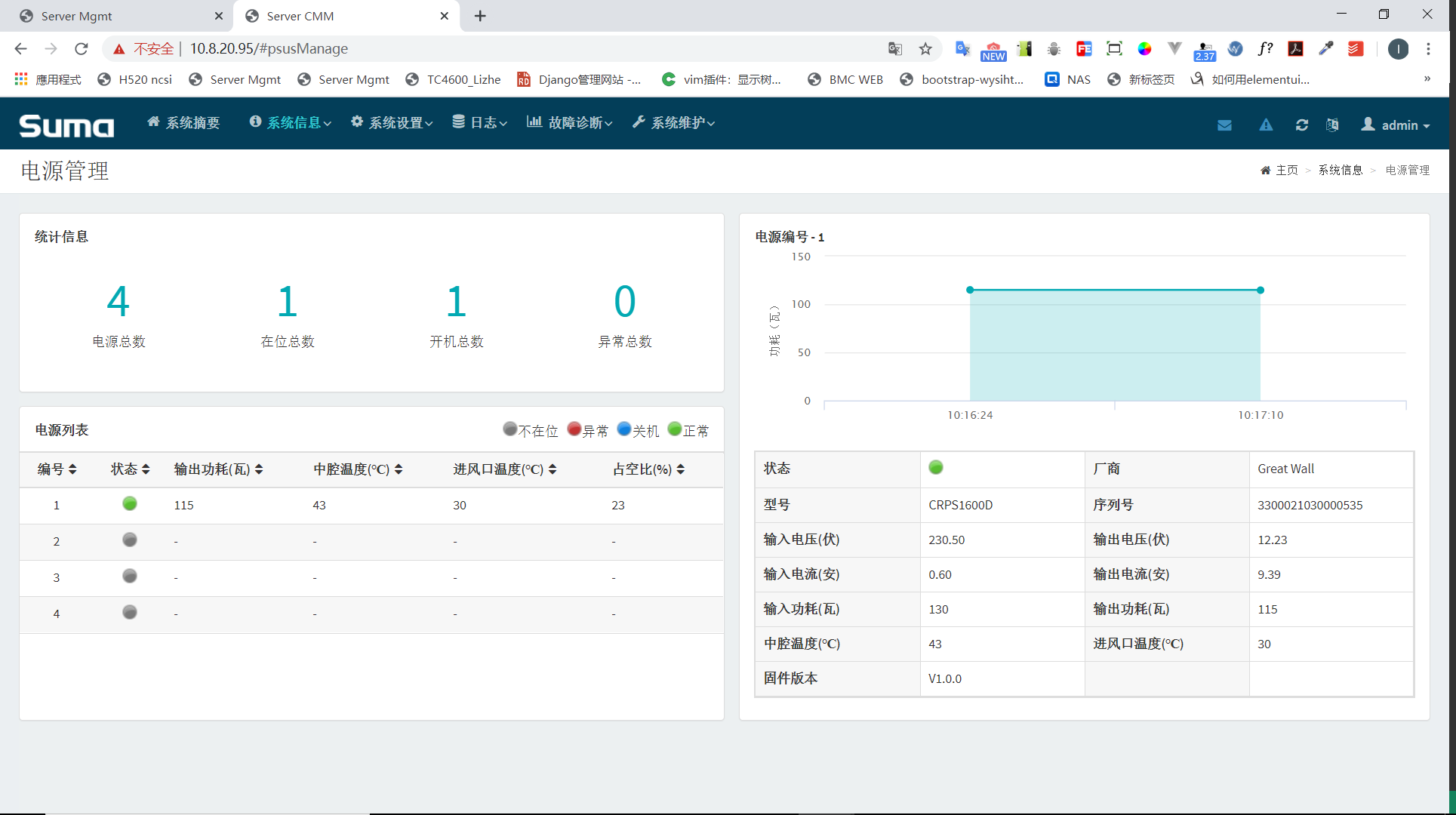1456x815 pixels.
Task: Click the mail envelope icon in header
Action: pos(1224,125)
